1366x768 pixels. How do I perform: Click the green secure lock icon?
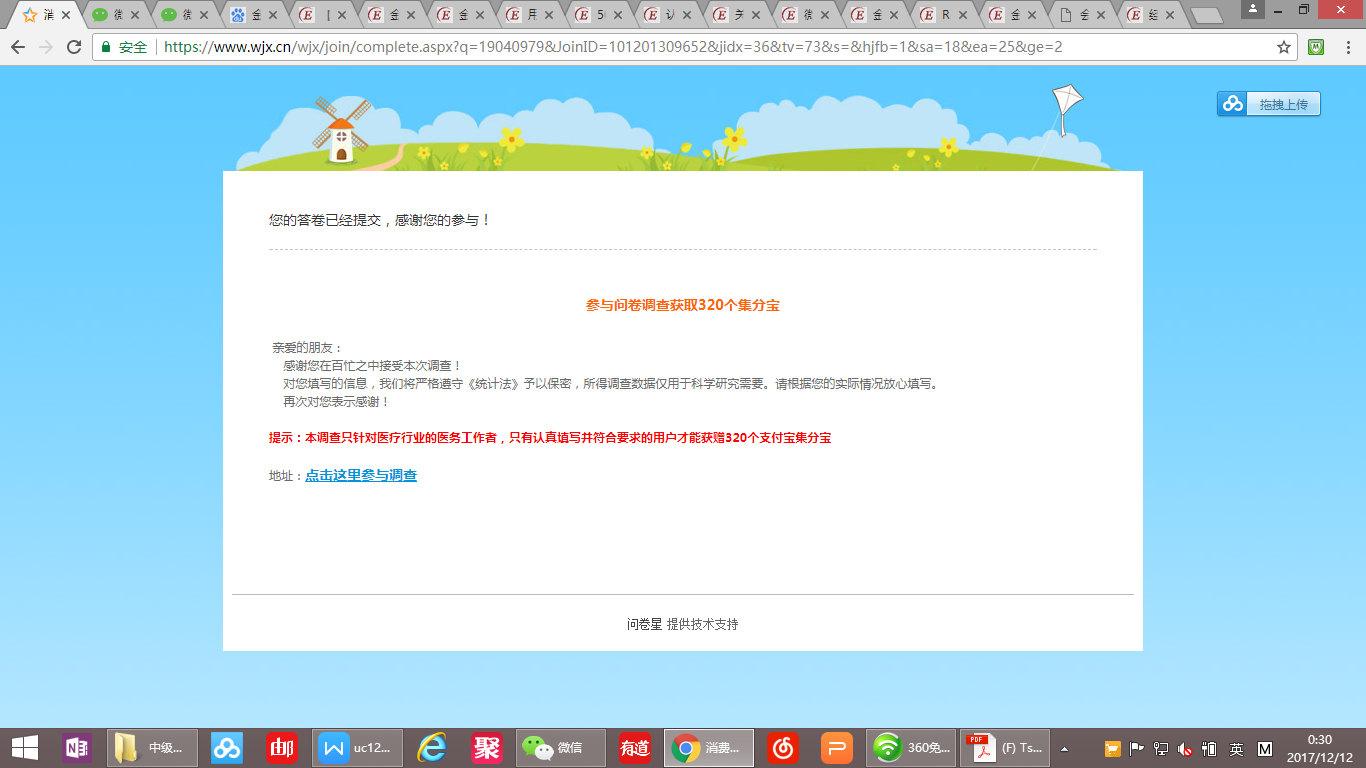[106, 47]
